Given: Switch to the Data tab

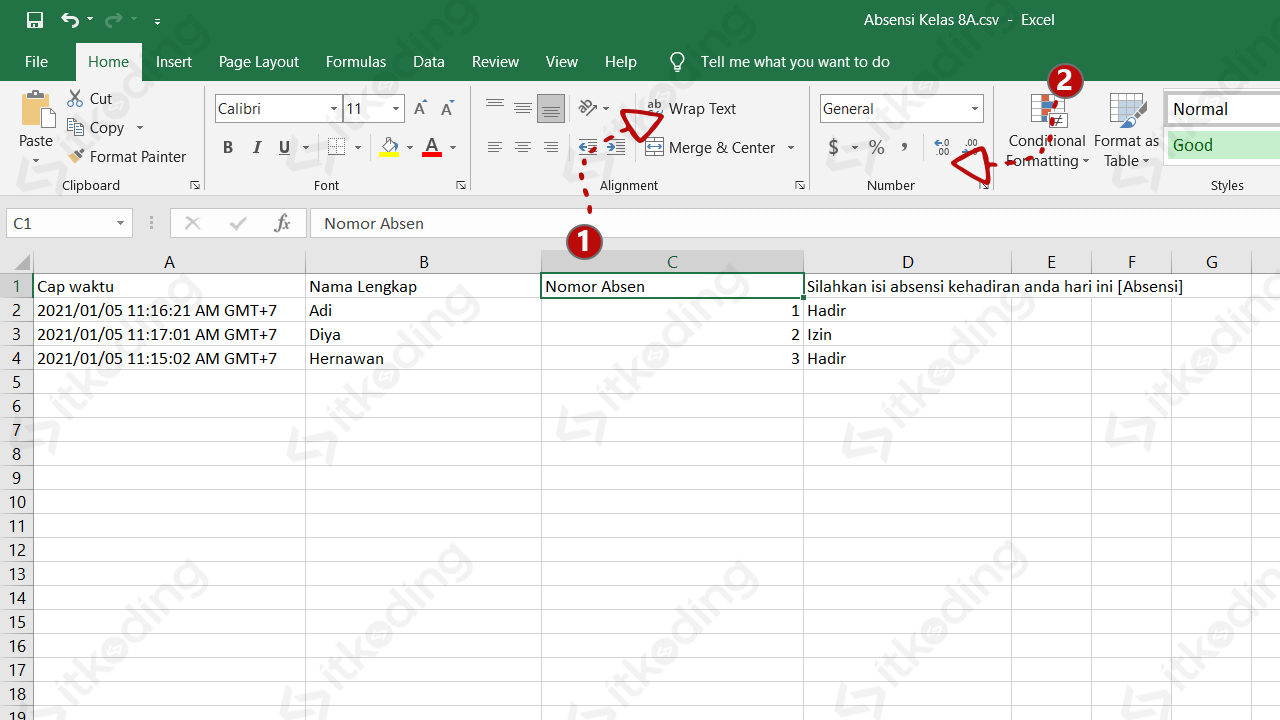Looking at the screenshot, I should [429, 62].
